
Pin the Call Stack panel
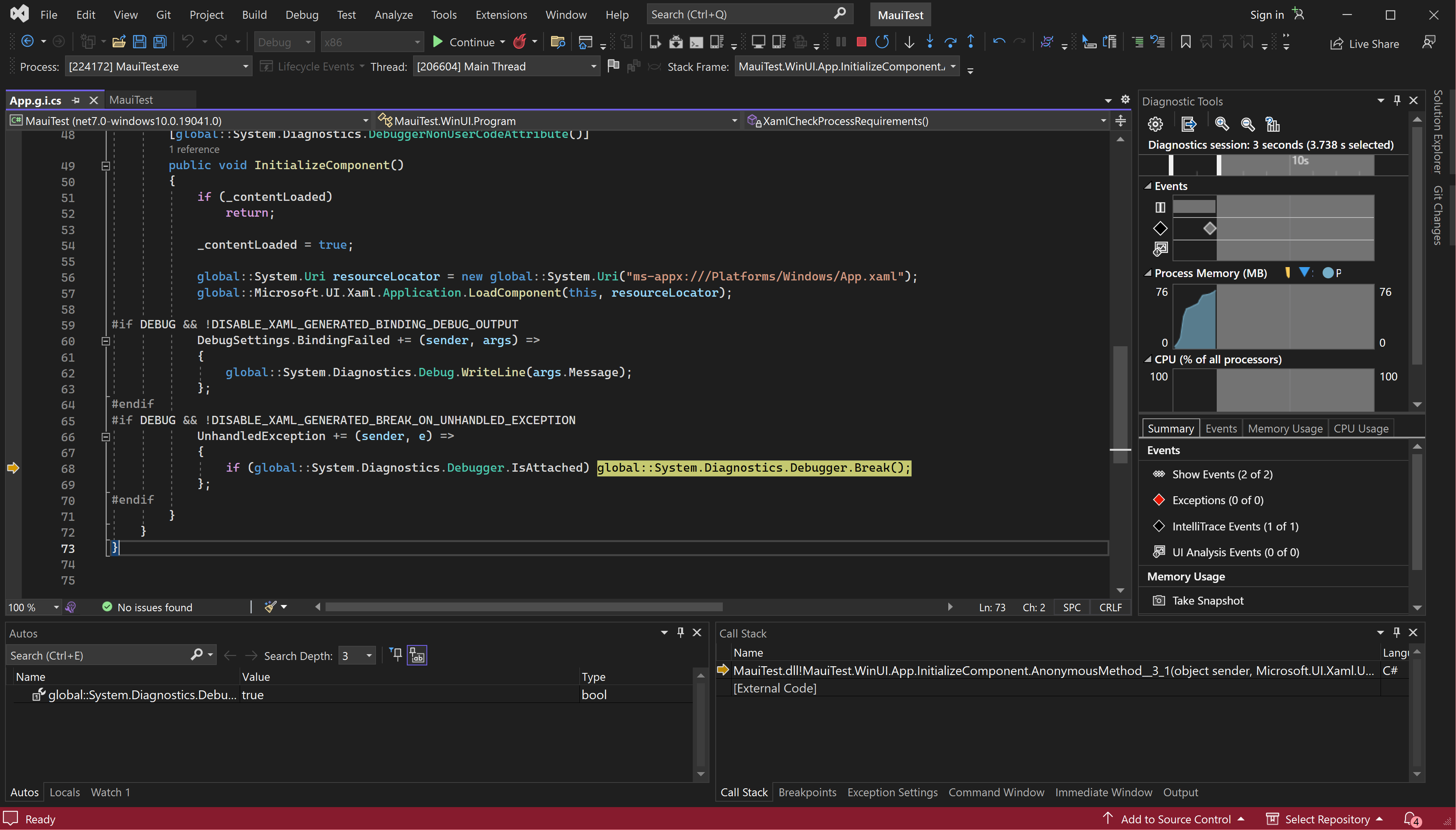coord(1396,632)
